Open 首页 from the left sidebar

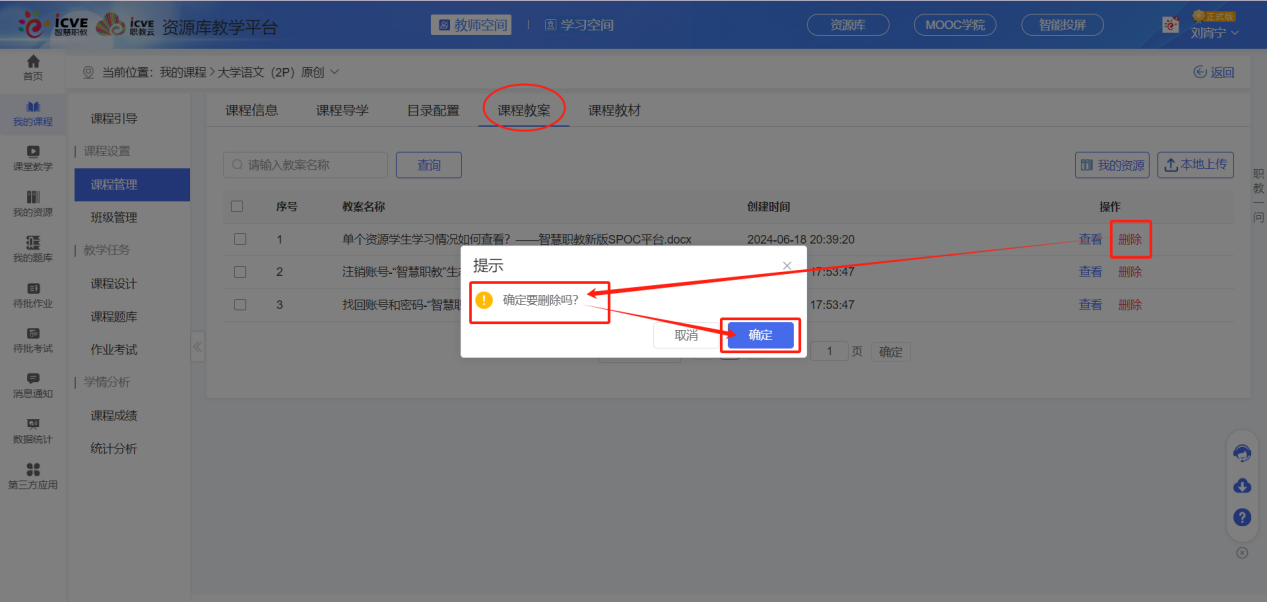click(x=32, y=70)
